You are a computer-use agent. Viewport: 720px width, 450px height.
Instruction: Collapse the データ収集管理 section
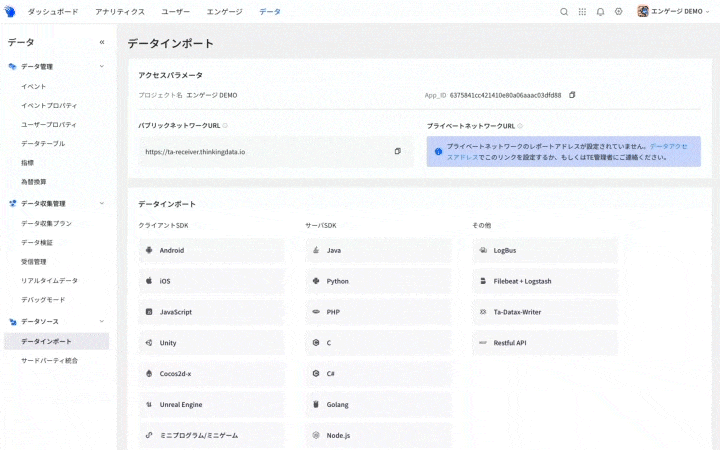point(101,203)
